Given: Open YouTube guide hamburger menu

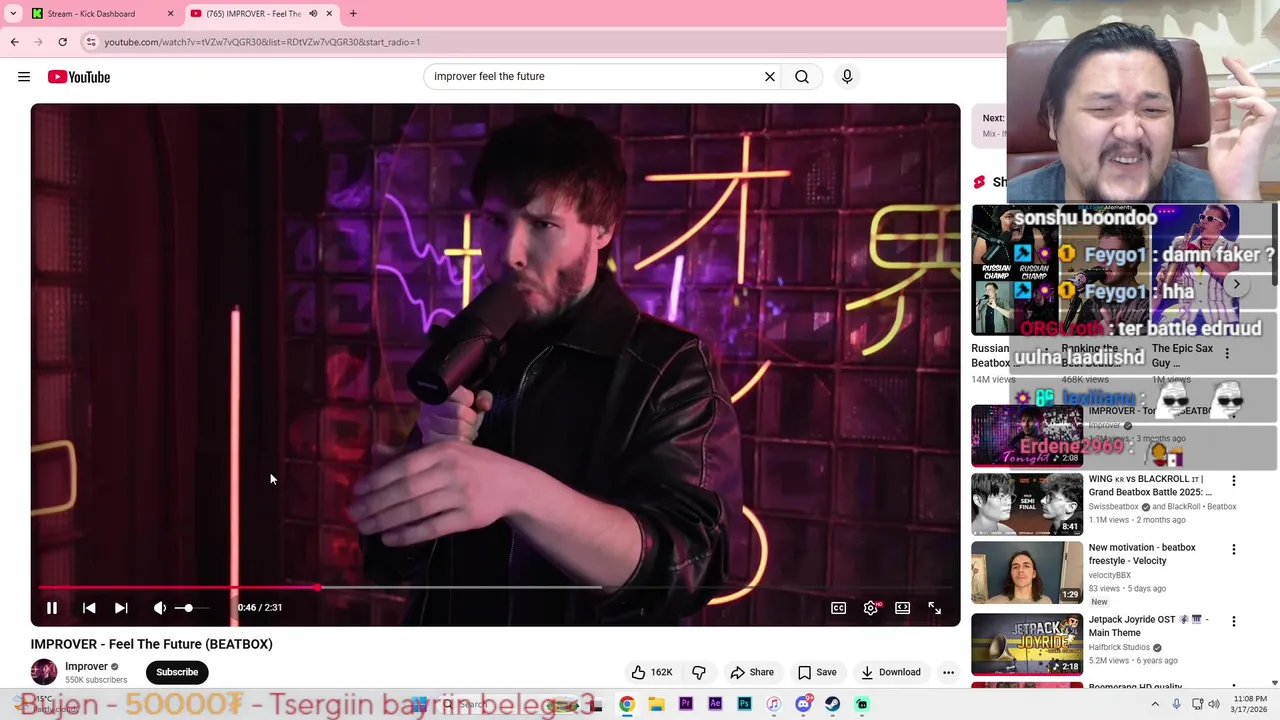Looking at the screenshot, I should pos(24,77).
